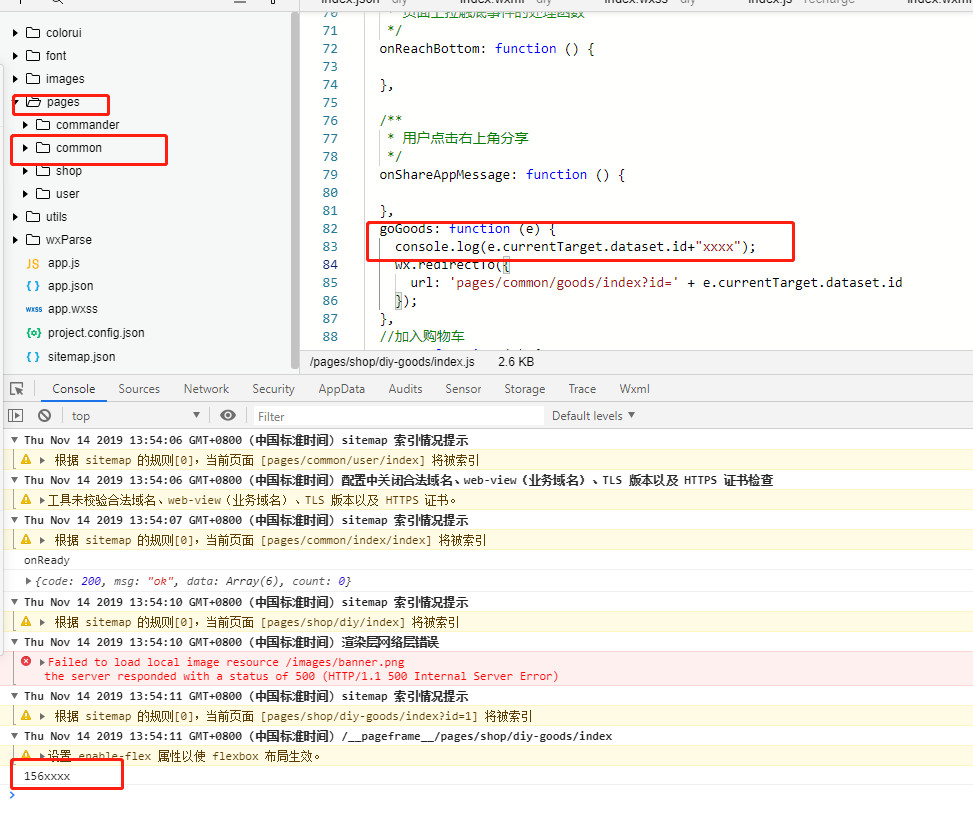
Task: Open the top execution context dropdown
Action: tap(135, 416)
